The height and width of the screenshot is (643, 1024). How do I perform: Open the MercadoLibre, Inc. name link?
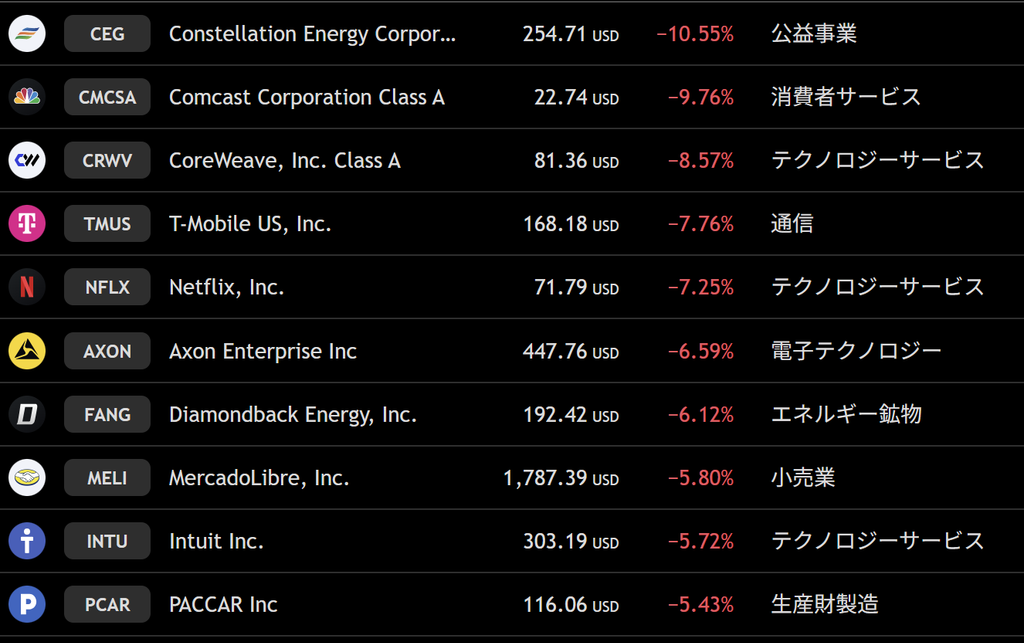pyautogui.click(x=259, y=478)
